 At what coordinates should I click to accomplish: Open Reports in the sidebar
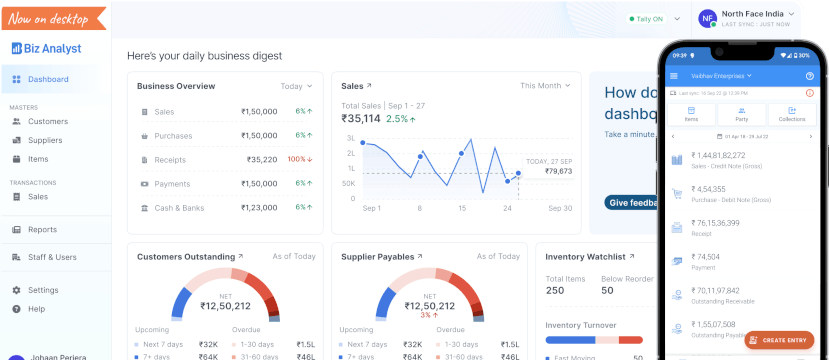coord(42,229)
